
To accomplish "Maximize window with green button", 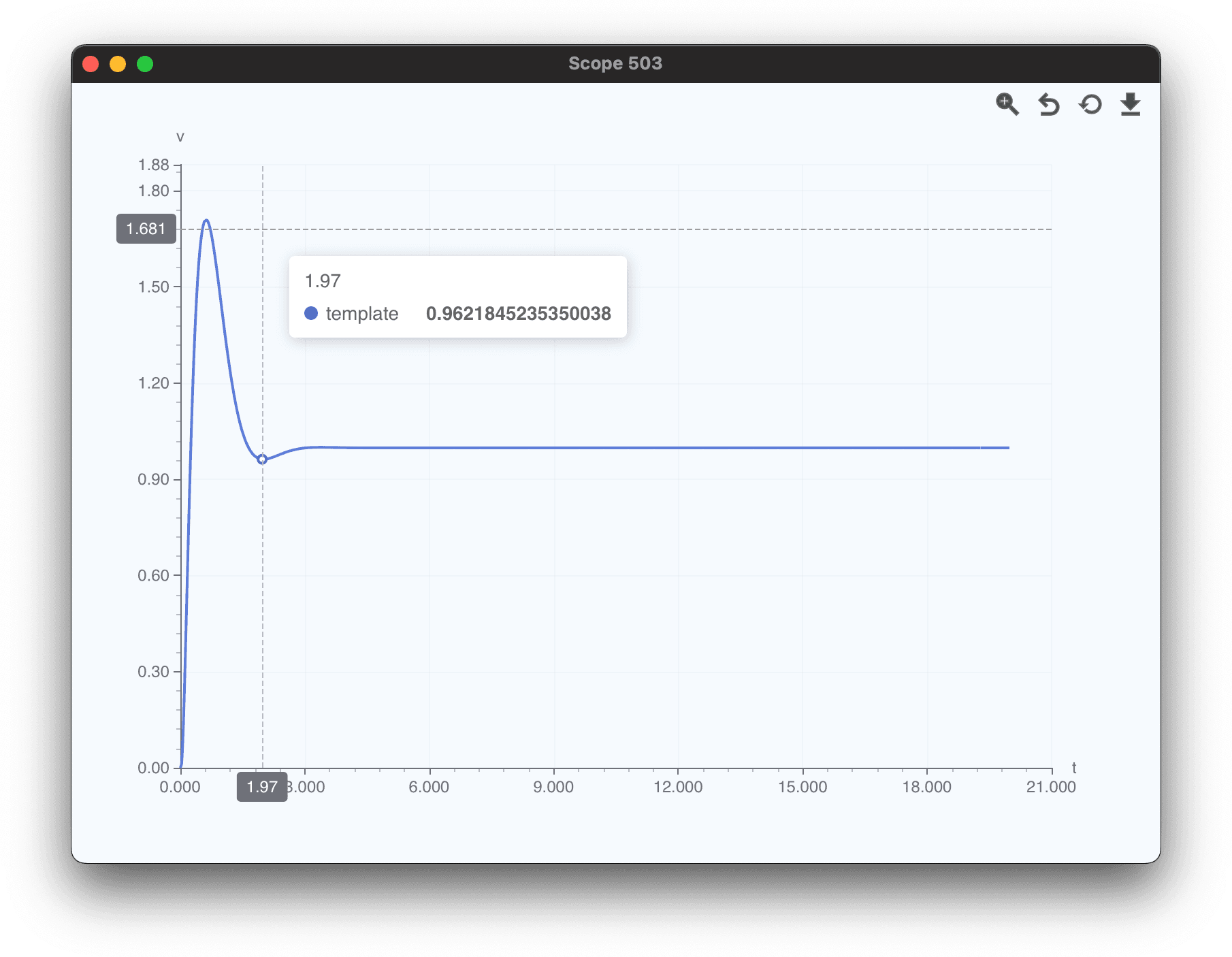I will pos(145,64).
